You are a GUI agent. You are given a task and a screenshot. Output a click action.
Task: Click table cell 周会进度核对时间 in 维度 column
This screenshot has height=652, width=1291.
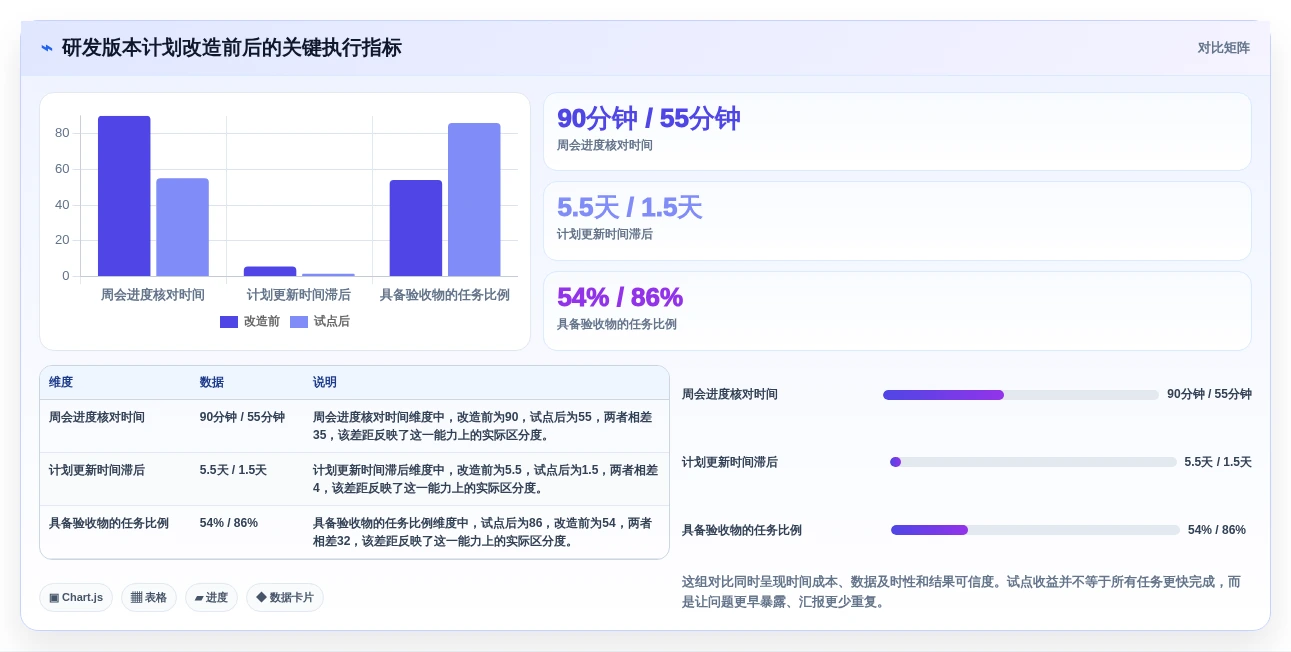(97, 417)
